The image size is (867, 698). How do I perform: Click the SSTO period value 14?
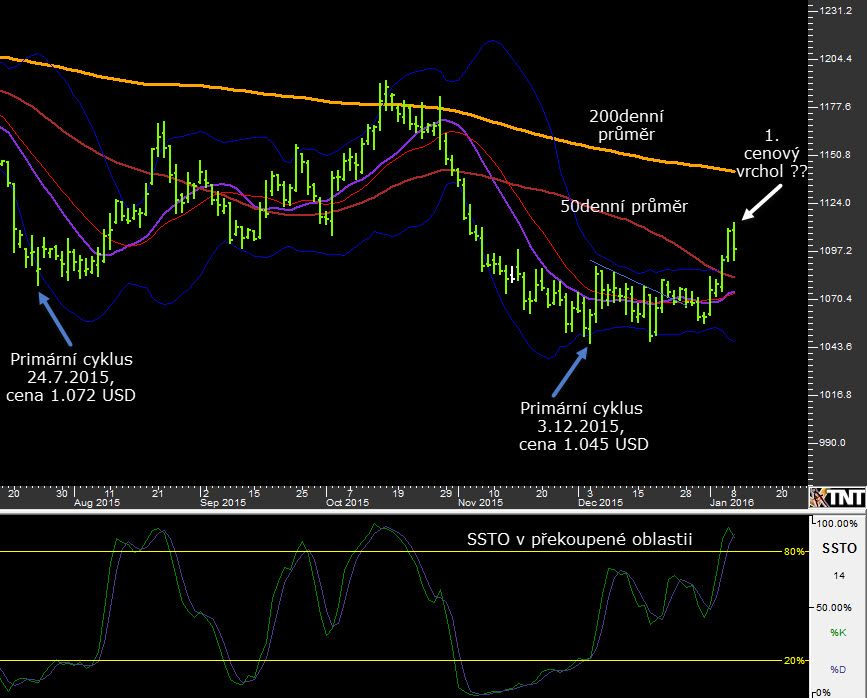(839, 576)
